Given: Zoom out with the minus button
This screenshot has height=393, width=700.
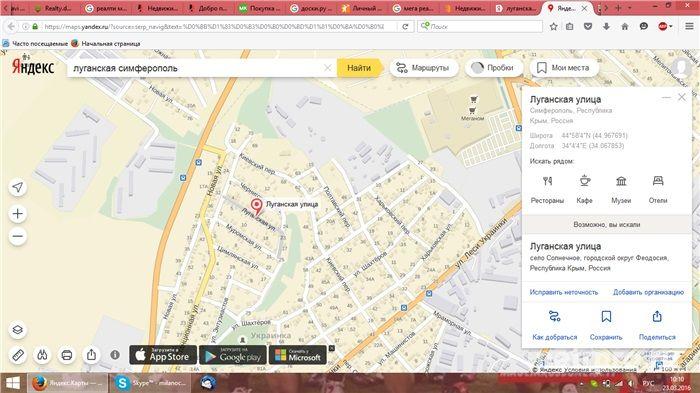Looking at the screenshot, I should [17, 236].
